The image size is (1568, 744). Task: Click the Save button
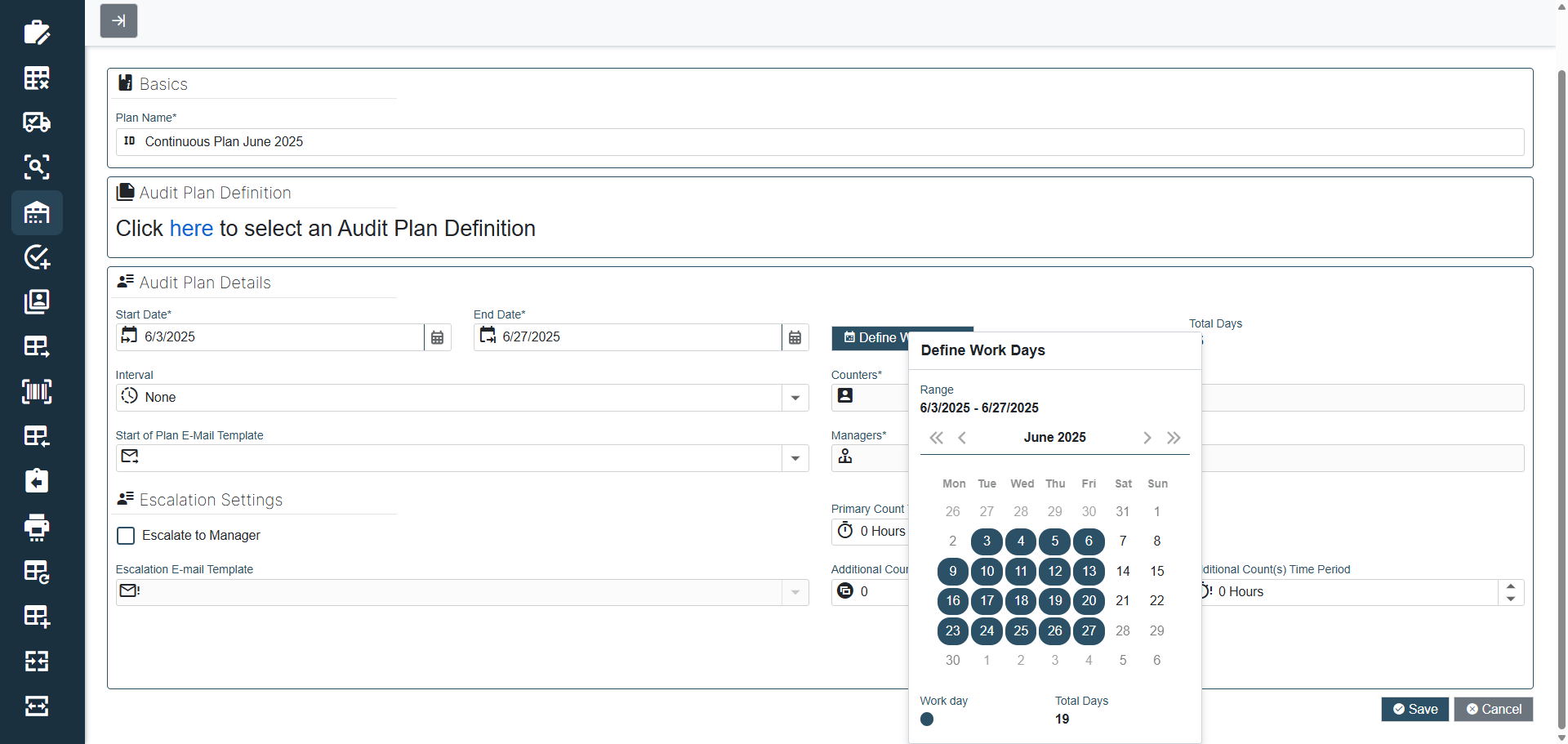click(1414, 709)
